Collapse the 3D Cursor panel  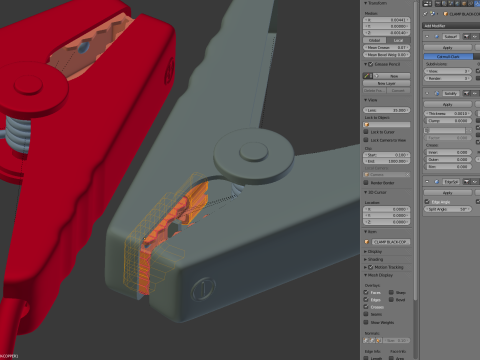pyautogui.click(x=366, y=192)
